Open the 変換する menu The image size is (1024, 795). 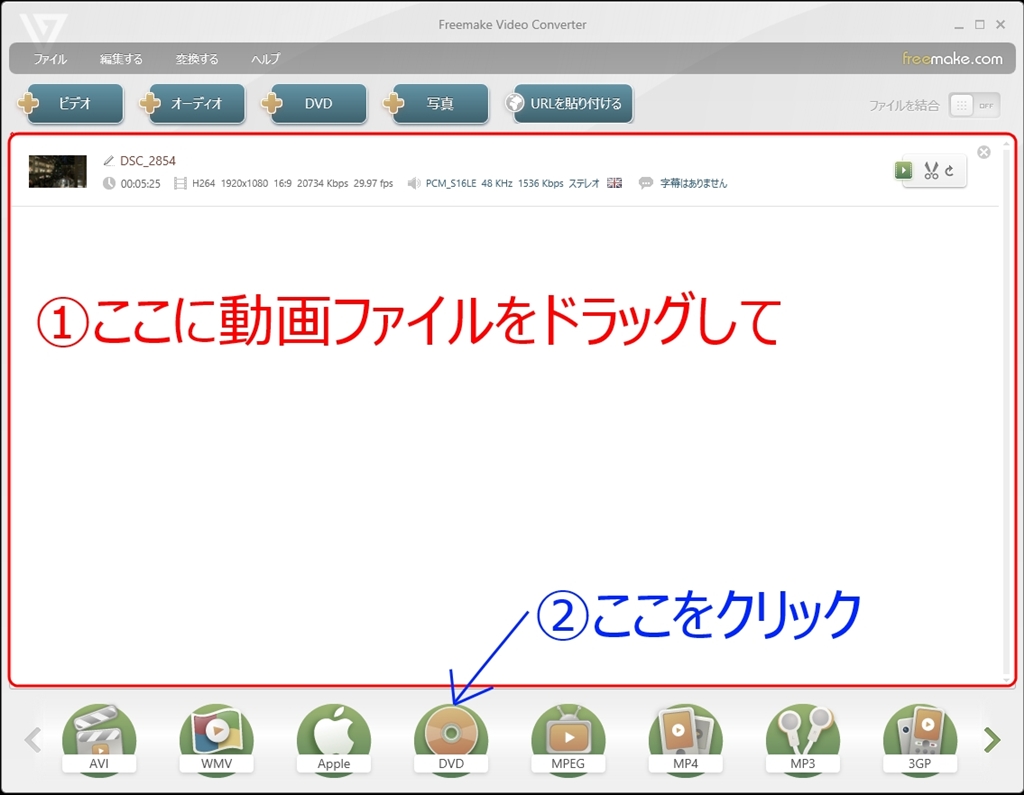(x=197, y=59)
